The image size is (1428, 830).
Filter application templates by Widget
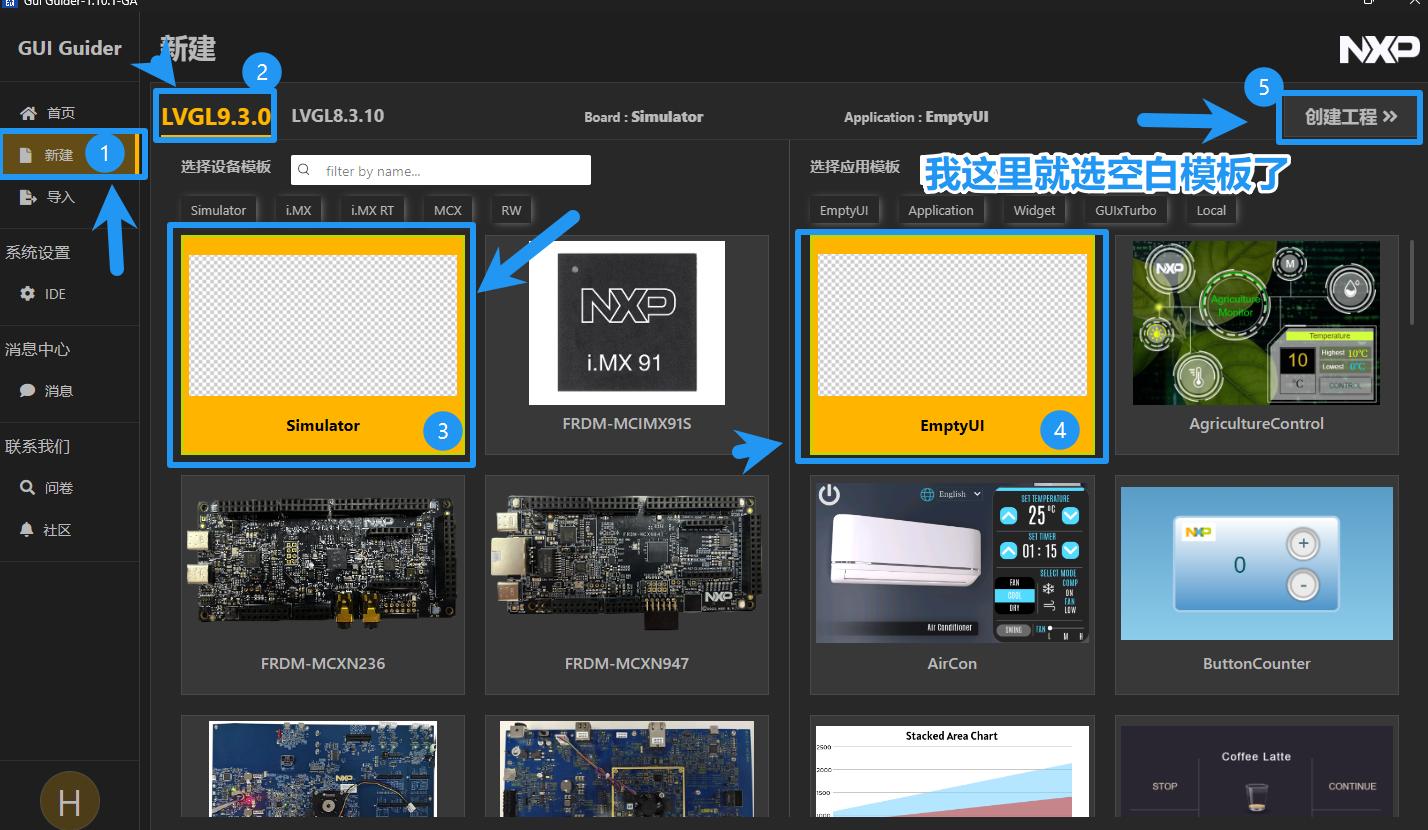(1034, 210)
